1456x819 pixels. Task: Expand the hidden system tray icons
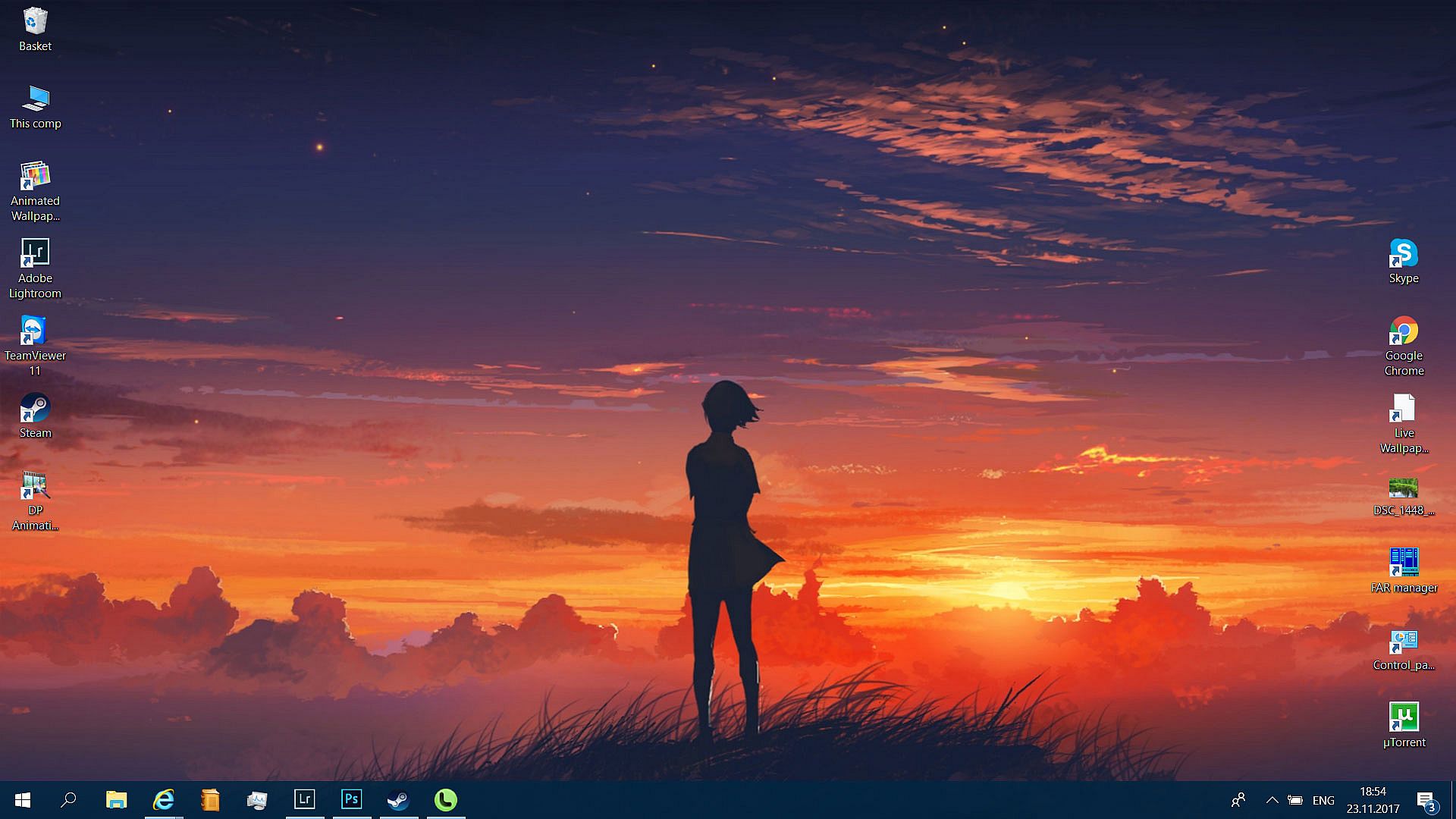tap(1272, 800)
